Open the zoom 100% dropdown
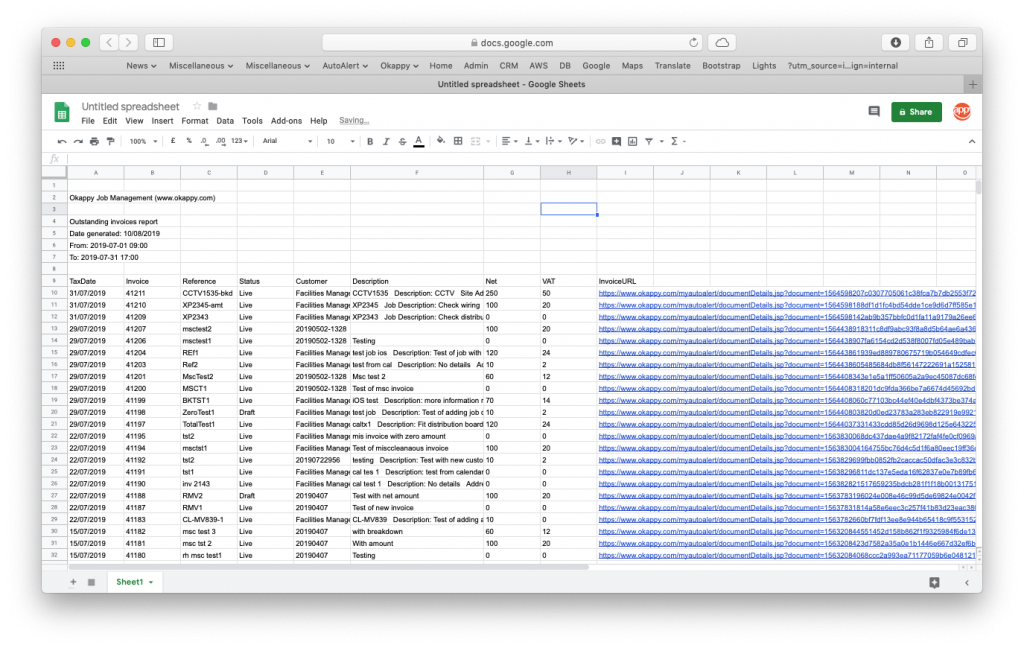 coord(143,141)
